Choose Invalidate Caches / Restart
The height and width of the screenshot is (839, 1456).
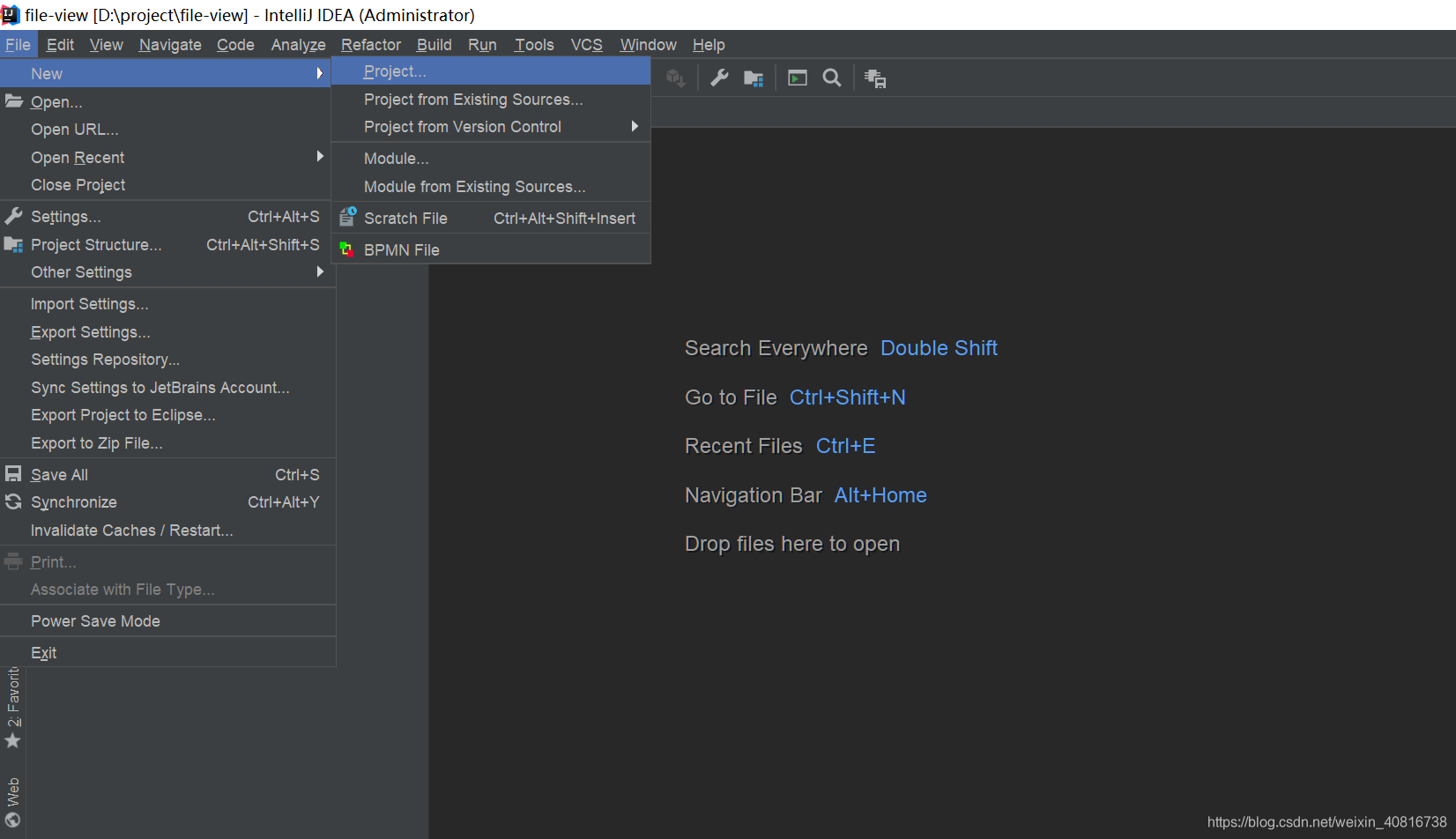[131, 530]
